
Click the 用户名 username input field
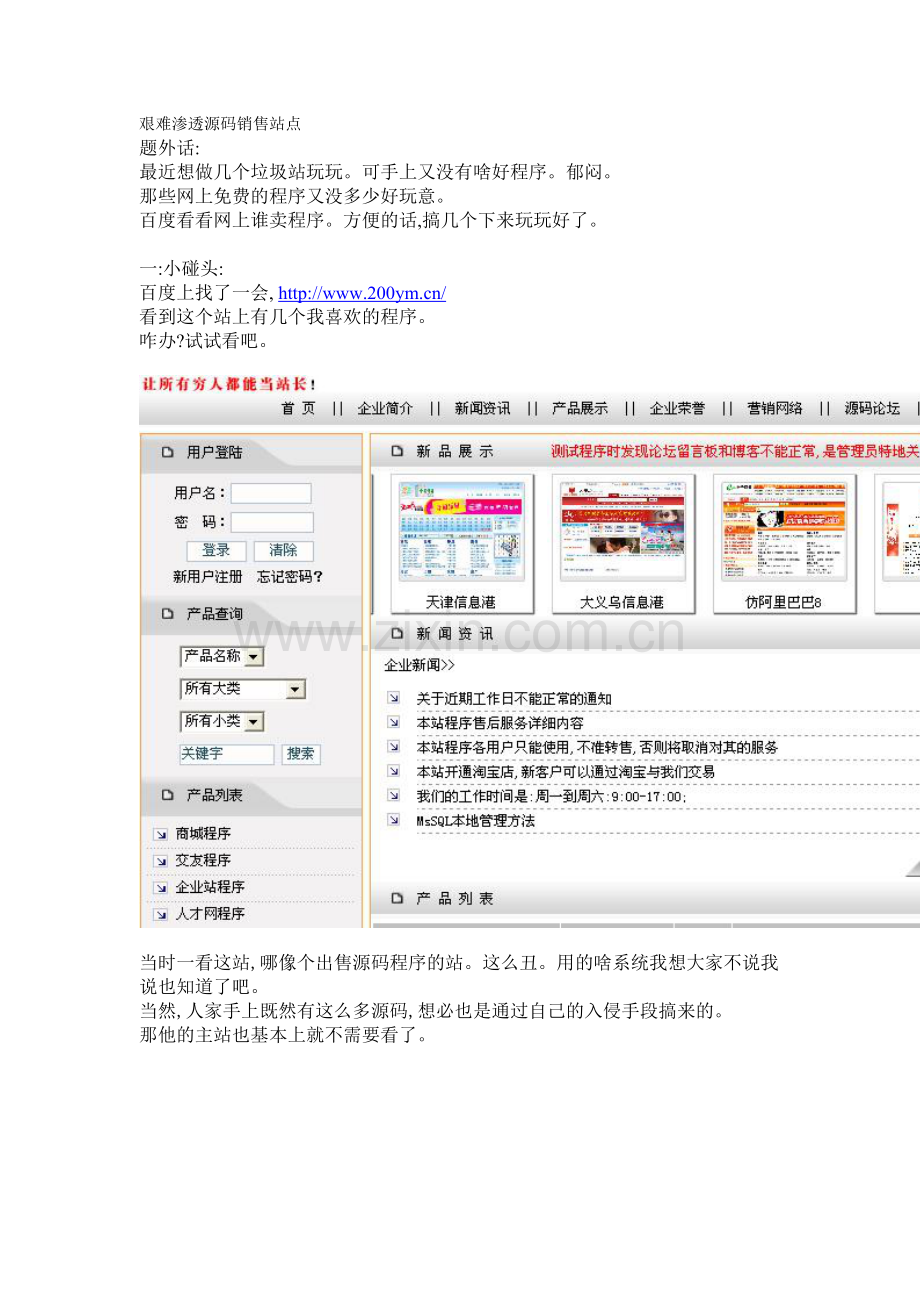[x=271, y=493]
